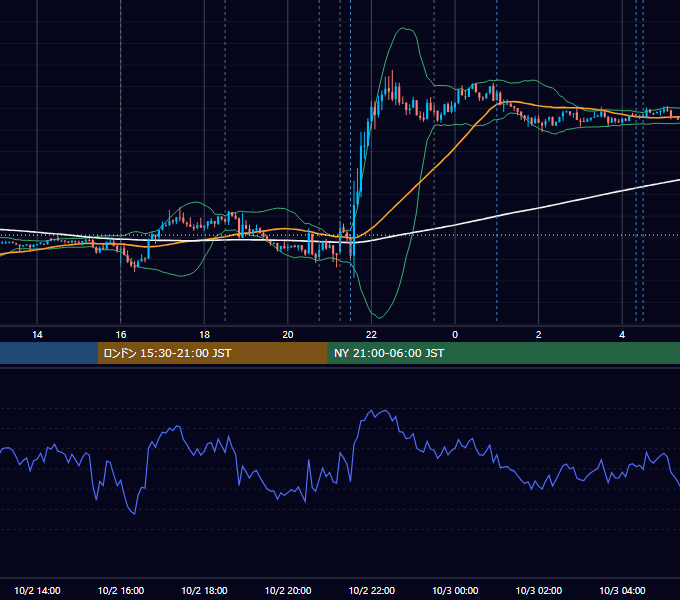Click the ロンドン 15:30-21:00 JST session bar
680x600 pixels.
coord(212,353)
